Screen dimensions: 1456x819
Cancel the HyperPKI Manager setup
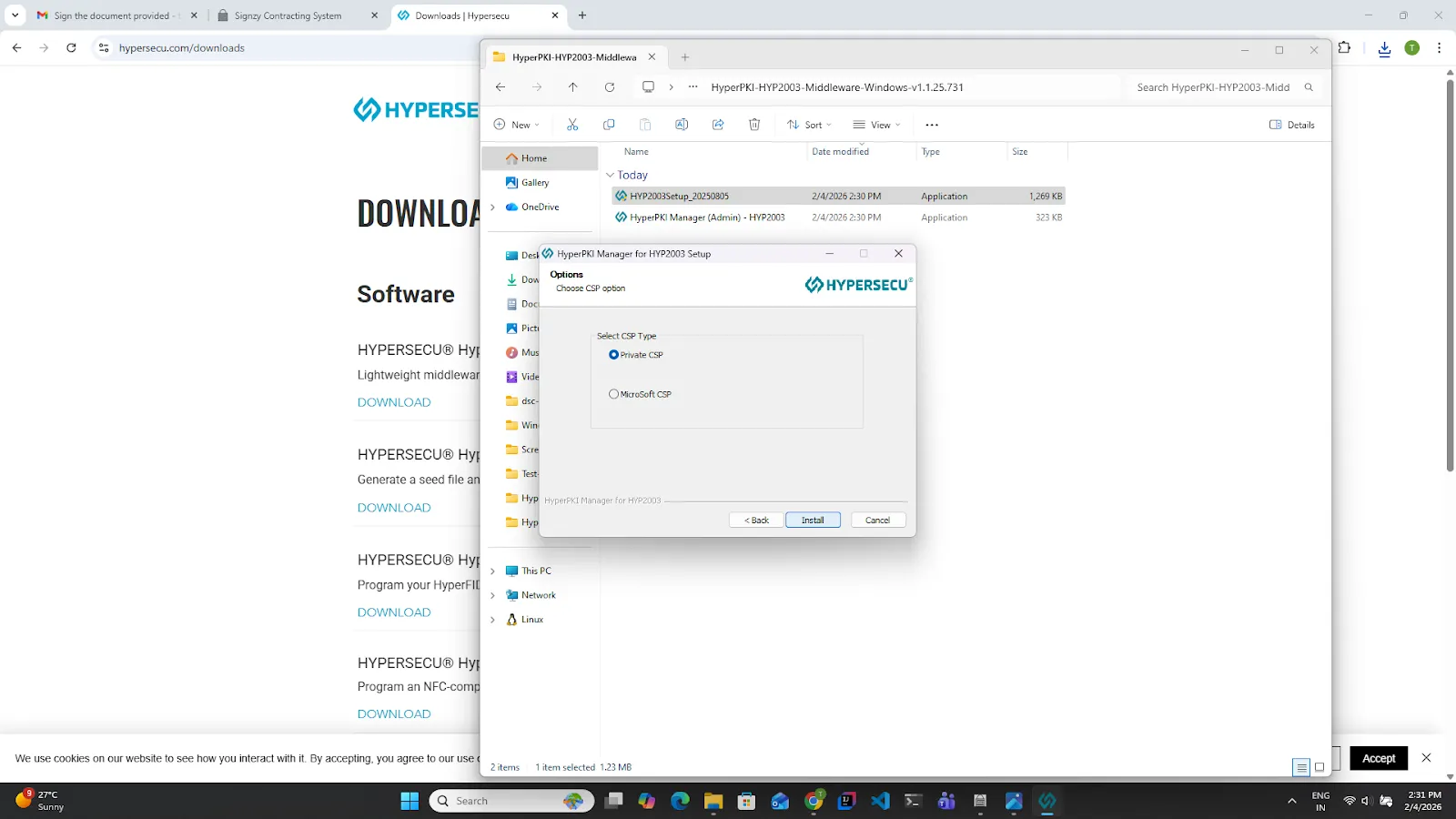click(878, 521)
